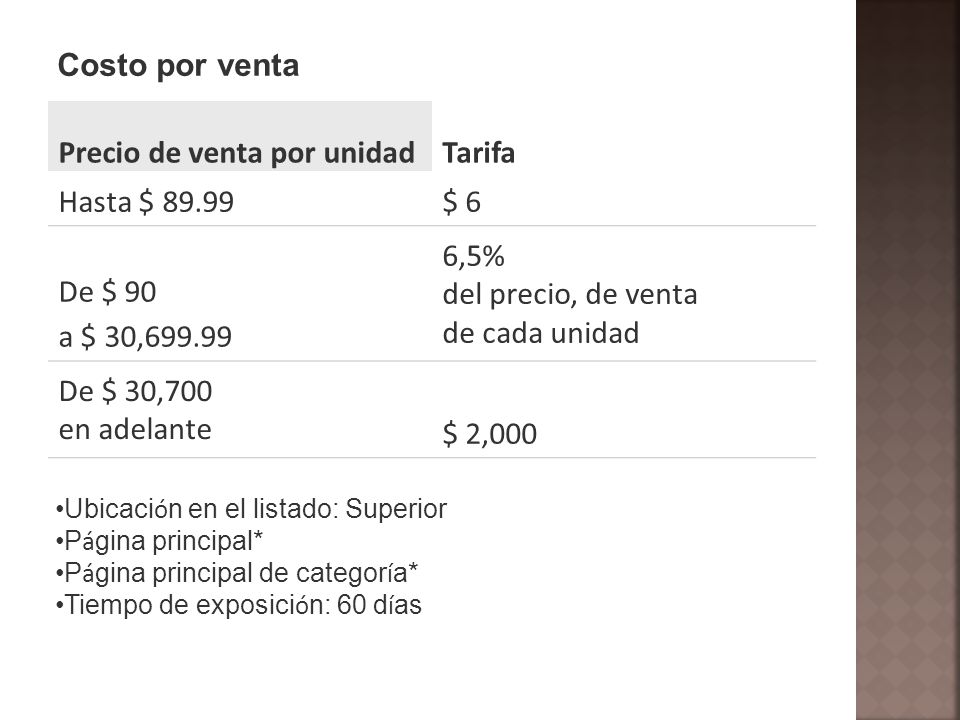Click the 'a $ 30,699.99' text
The width and height of the screenshot is (960, 720).
click(x=145, y=337)
